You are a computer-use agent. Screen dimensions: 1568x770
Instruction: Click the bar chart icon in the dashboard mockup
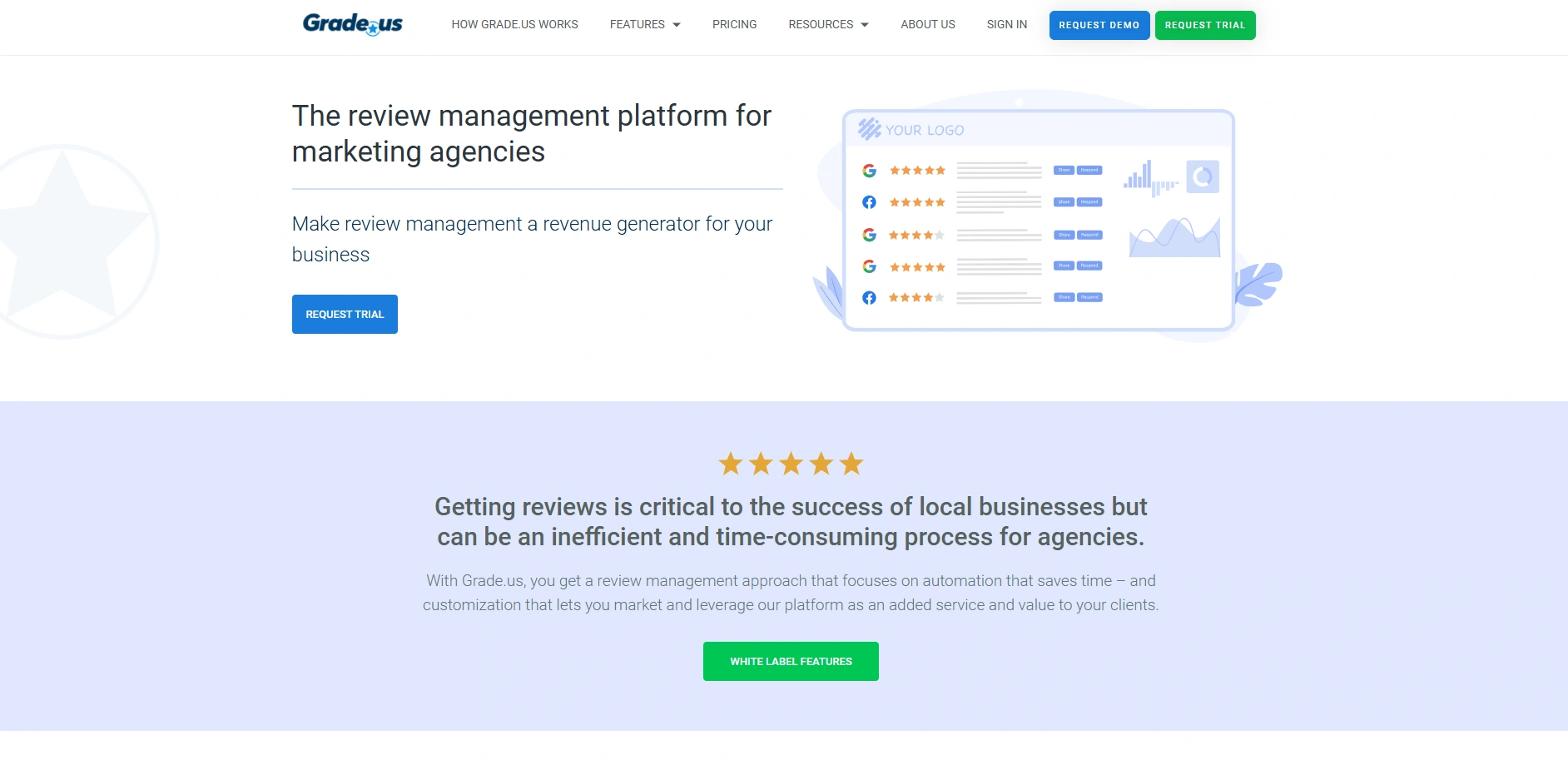tap(1149, 177)
